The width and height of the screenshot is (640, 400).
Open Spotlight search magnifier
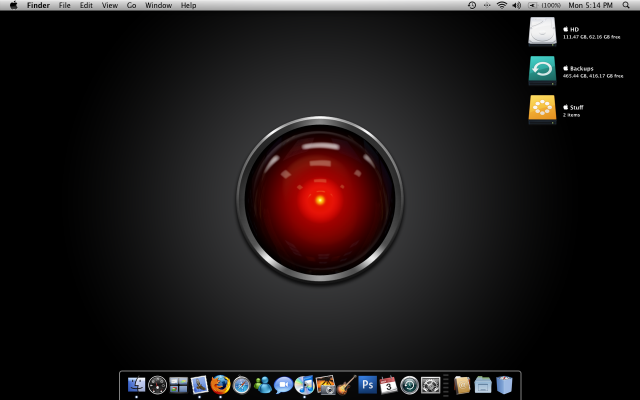[x=626, y=5]
